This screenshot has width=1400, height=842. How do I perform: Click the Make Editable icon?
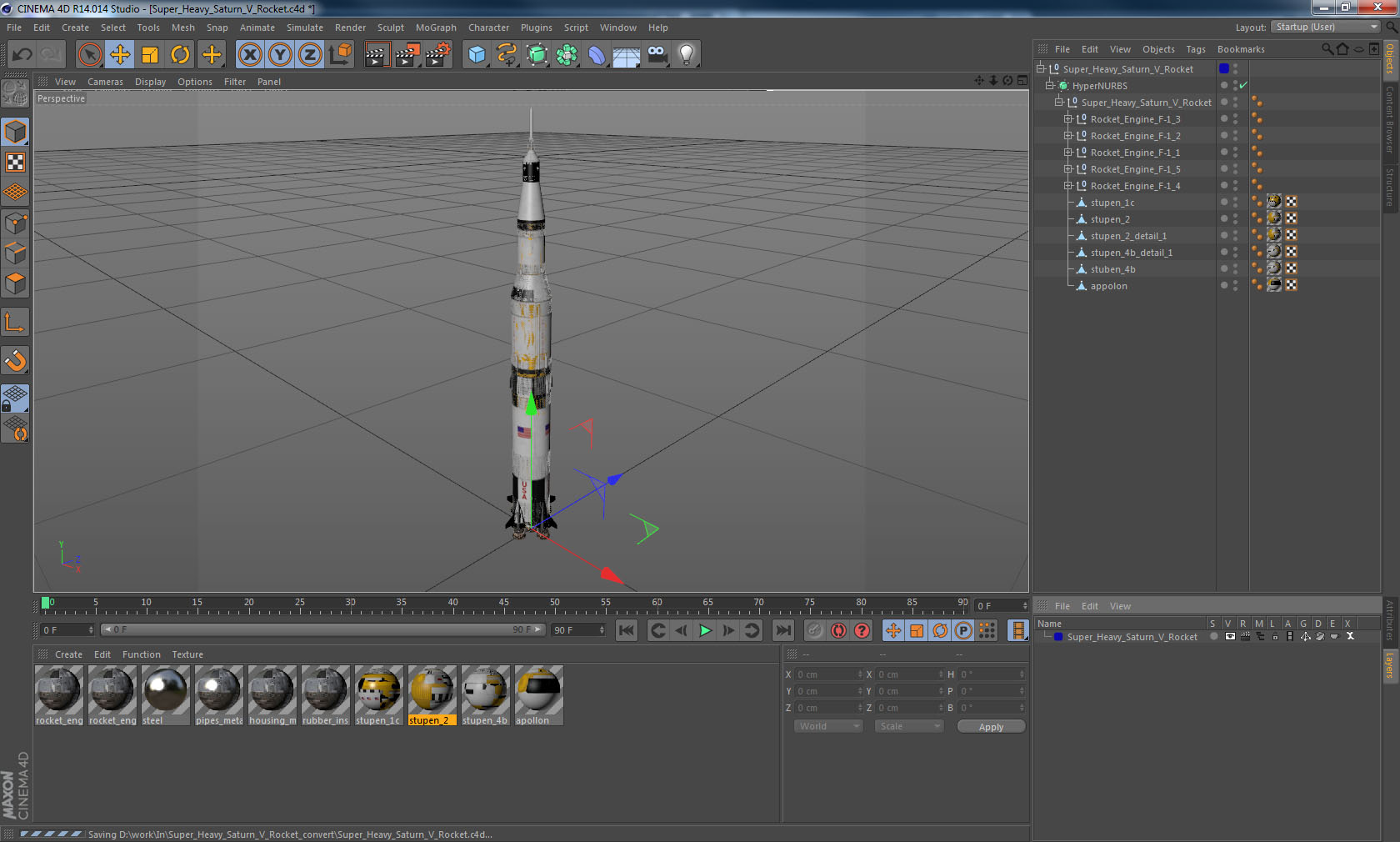point(15,93)
